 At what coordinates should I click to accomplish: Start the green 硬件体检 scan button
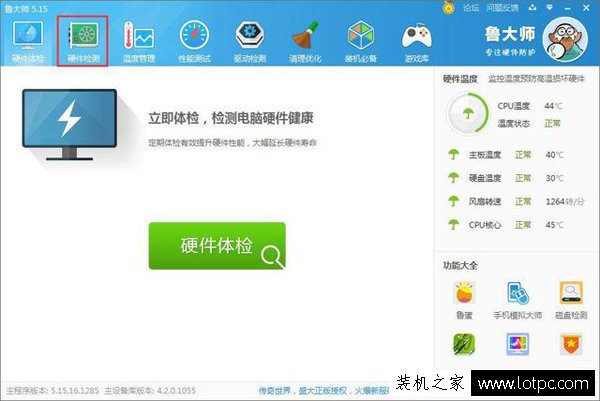click(x=217, y=246)
